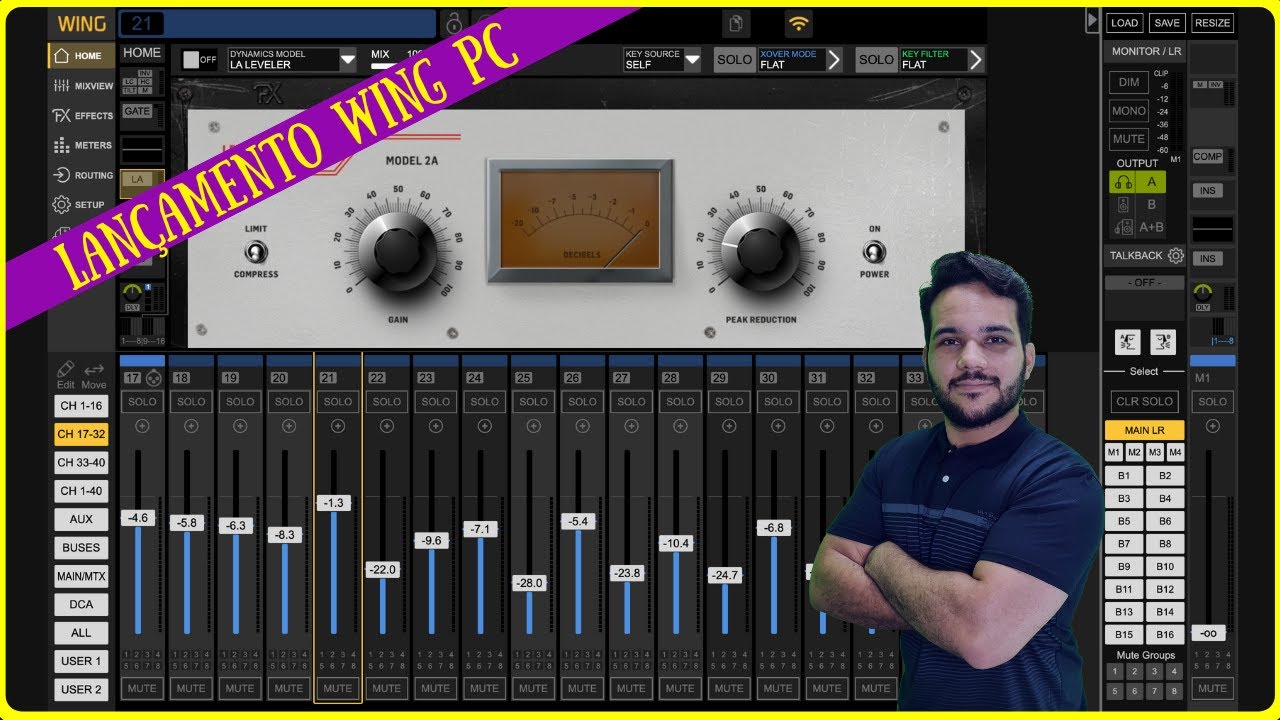The width and height of the screenshot is (1280, 720).
Task: Open the COMP block on M1 strip
Action: [x=1207, y=157]
